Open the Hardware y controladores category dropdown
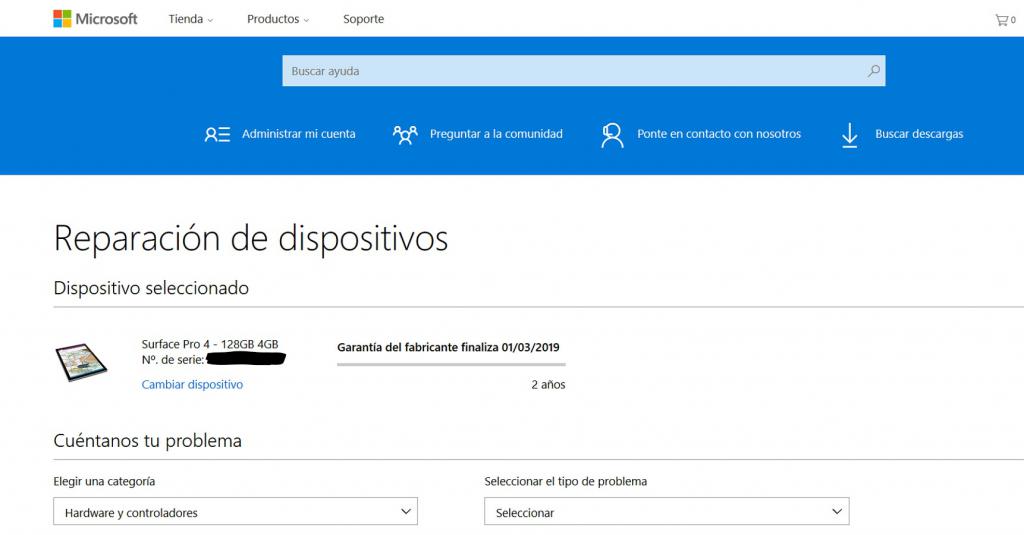This screenshot has height=535, width=1024. pos(235,511)
